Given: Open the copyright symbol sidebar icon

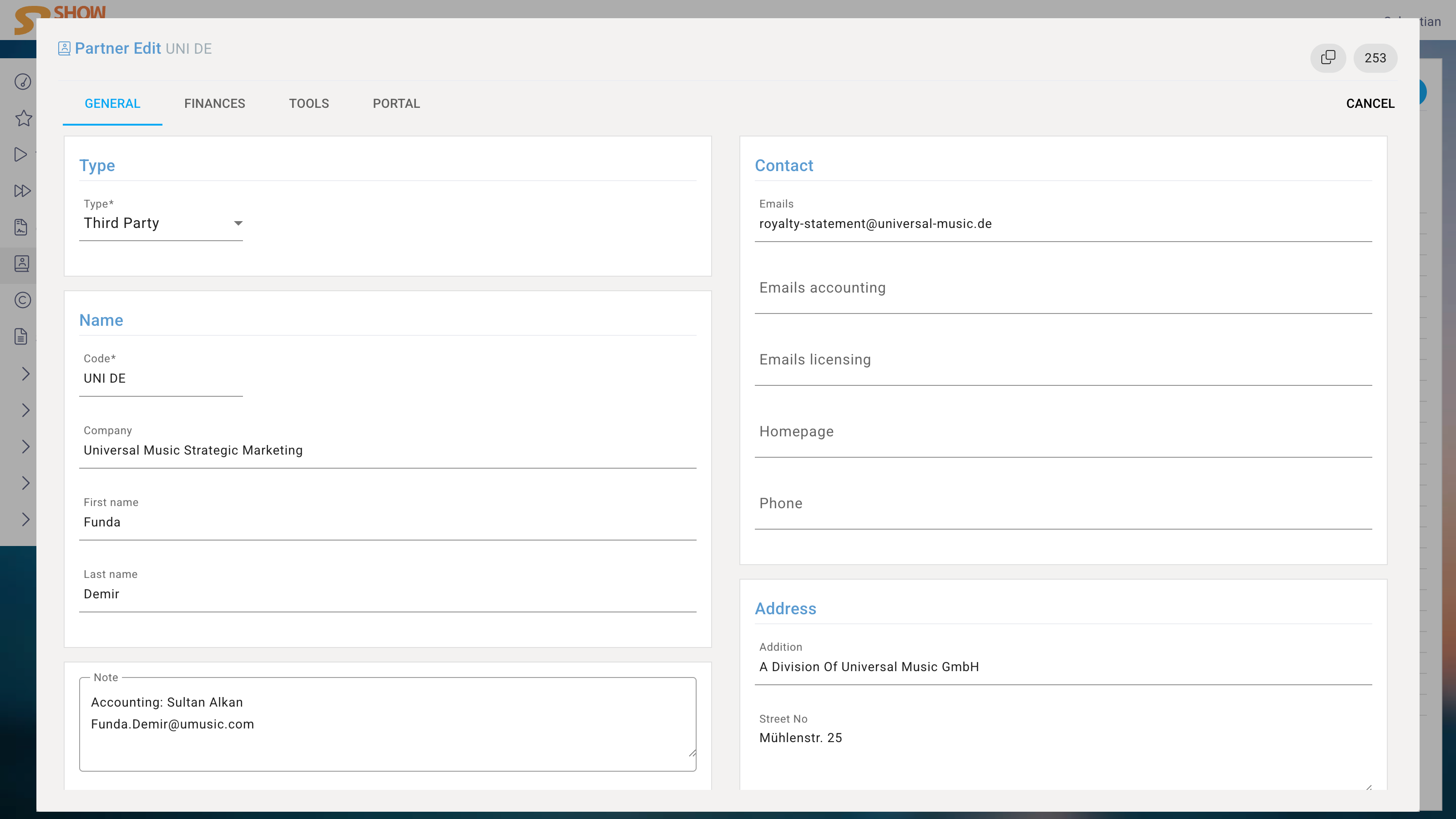Looking at the screenshot, I should coord(23,300).
